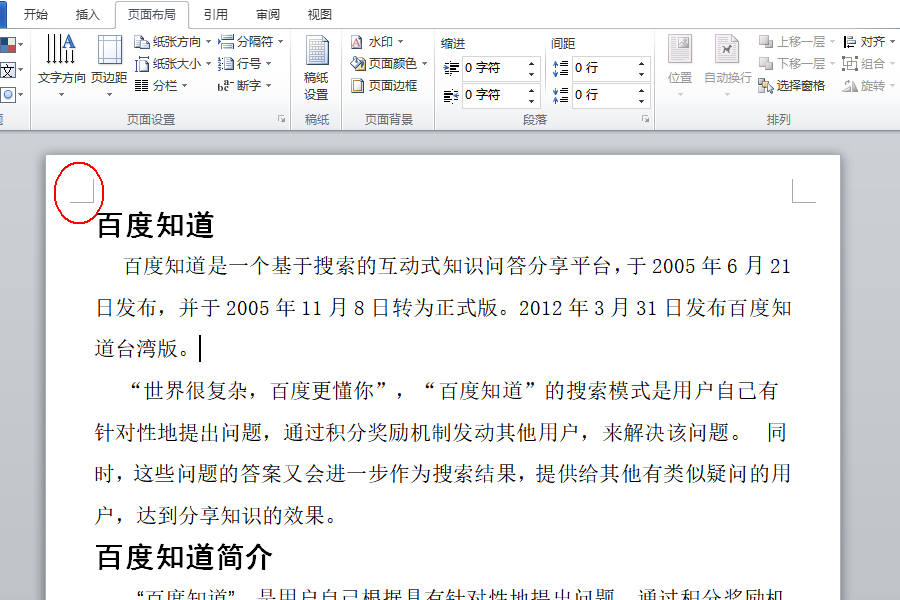Open the 页边距 margins tool
Viewport: 900px width, 600px height.
click(109, 63)
